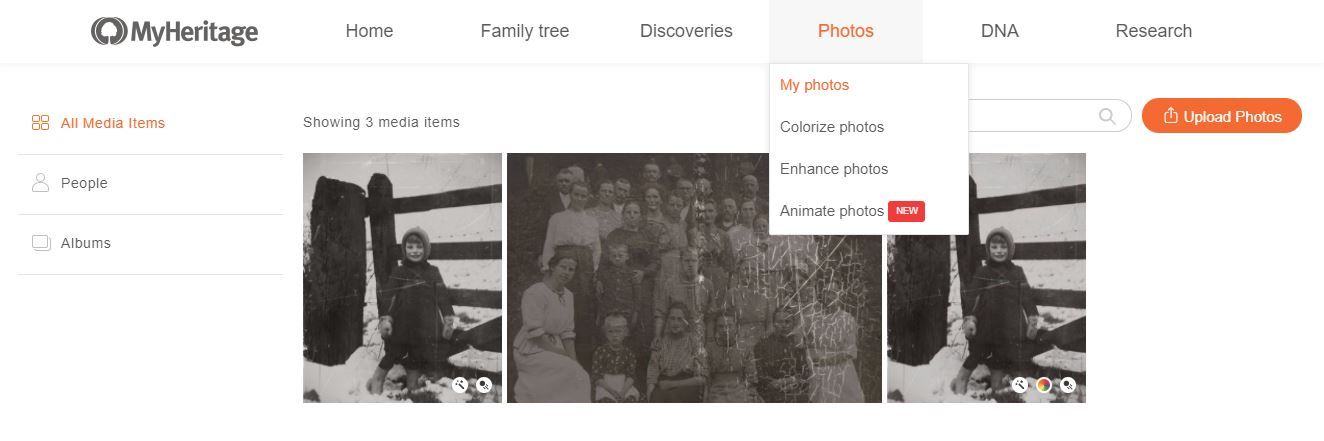Select Enhance photos menu entry
The height and width of the screenshot is (441, 1324).
point(834,169)
